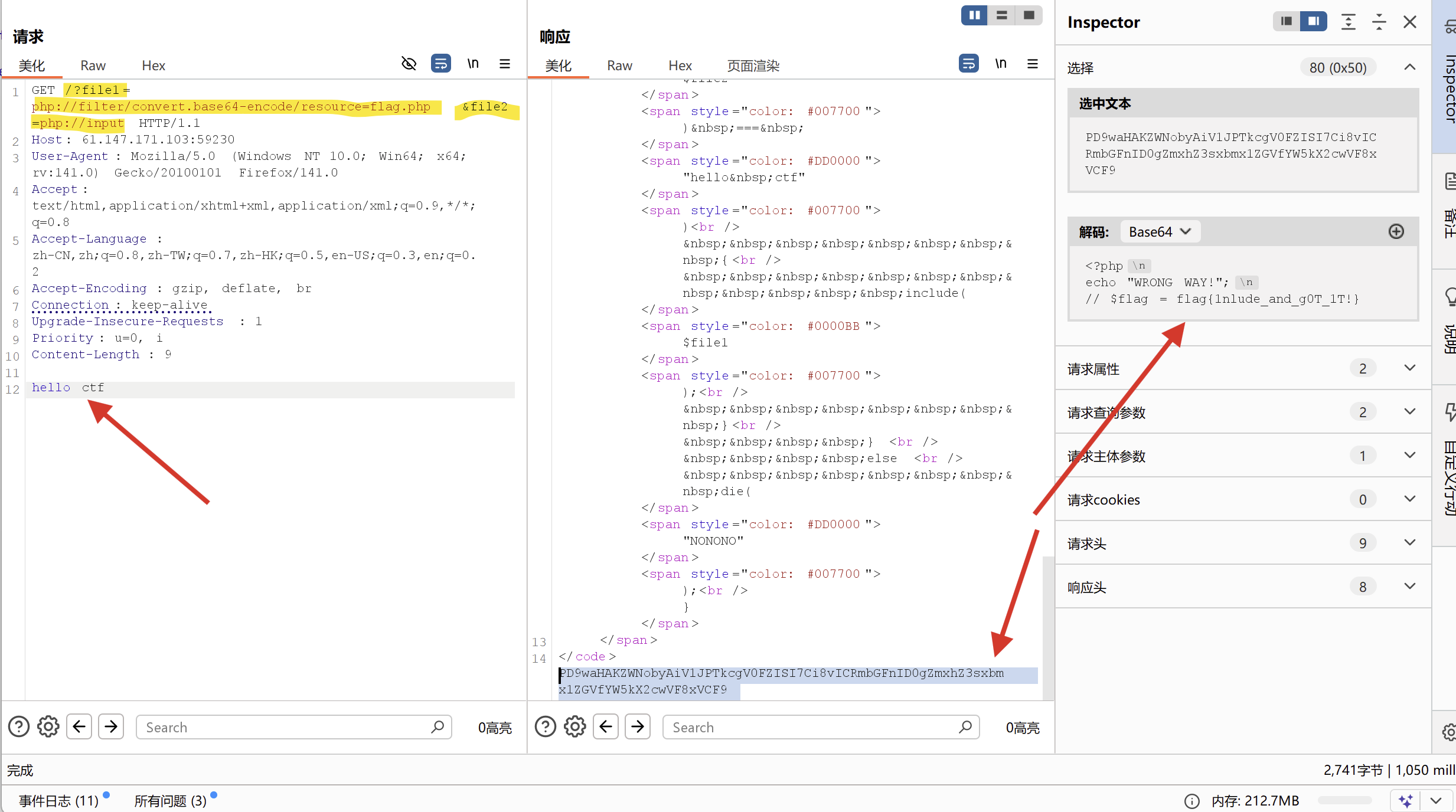Switch to stacked horizontal layout view

point(1001,15)
